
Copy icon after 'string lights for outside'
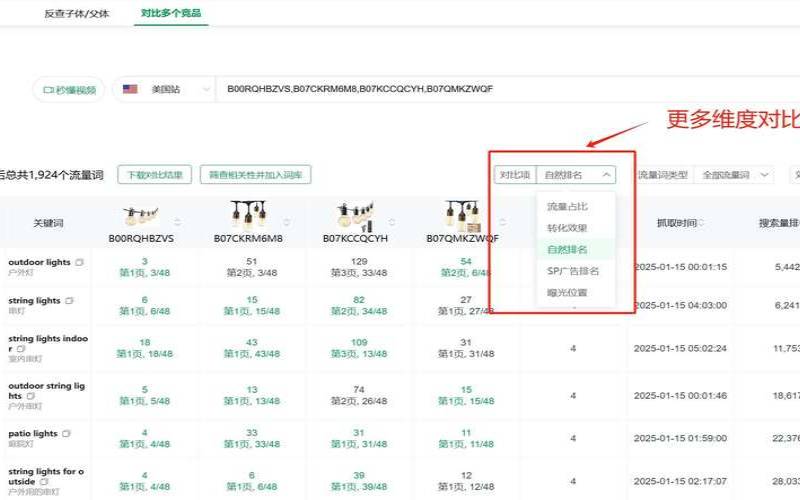(x=44, y=482)
